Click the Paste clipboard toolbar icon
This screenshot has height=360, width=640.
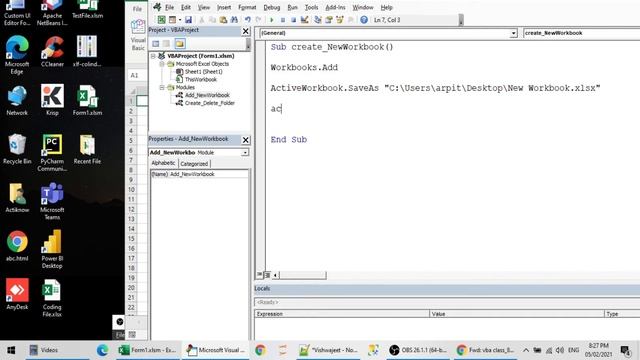click(x=223, y=20)
